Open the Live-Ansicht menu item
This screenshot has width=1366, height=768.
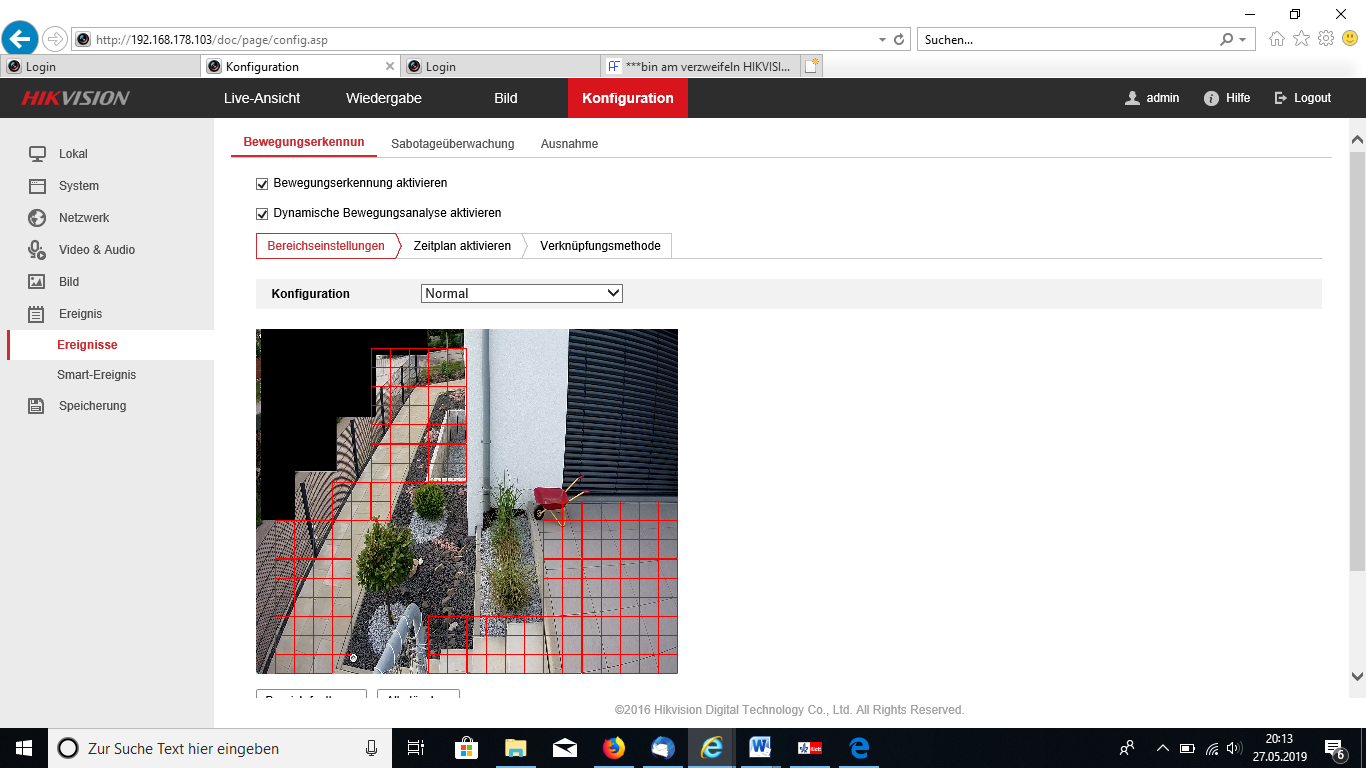(x=262, y=98)
